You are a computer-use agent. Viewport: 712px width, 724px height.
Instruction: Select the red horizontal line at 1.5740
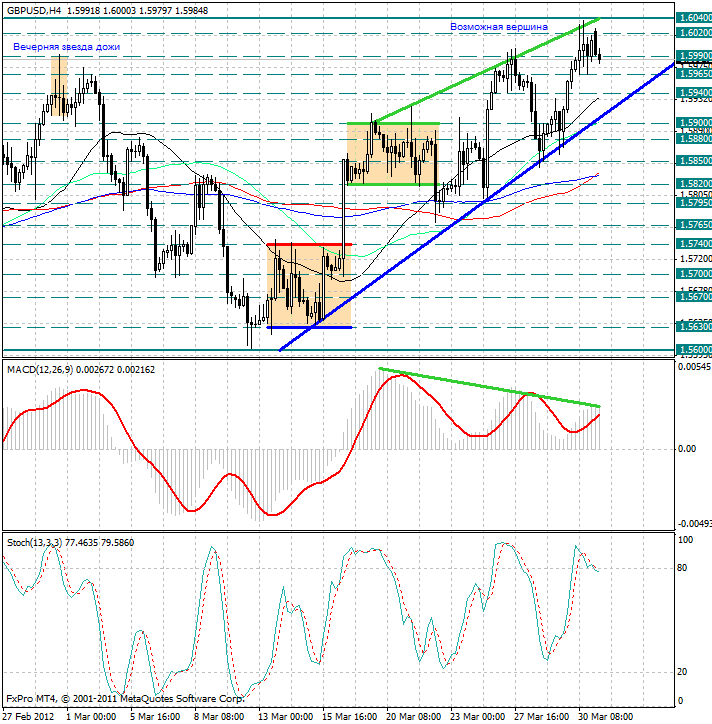pos(309,244)
